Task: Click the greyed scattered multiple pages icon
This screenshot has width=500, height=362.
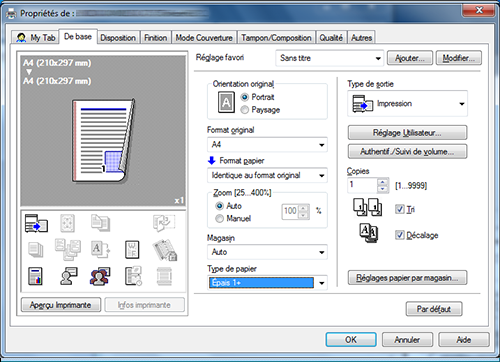Action: pos(68,249)
